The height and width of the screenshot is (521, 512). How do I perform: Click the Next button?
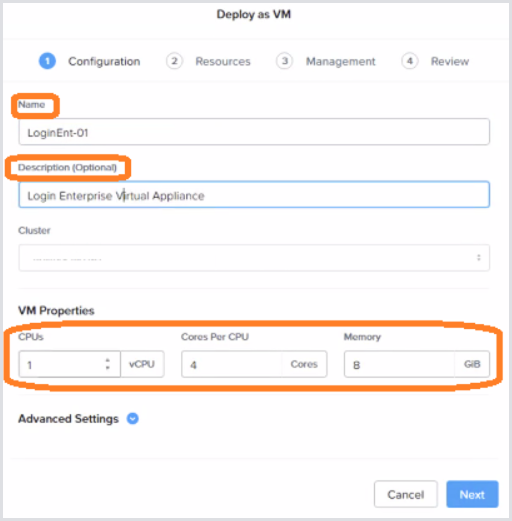[x=472, y=494]
